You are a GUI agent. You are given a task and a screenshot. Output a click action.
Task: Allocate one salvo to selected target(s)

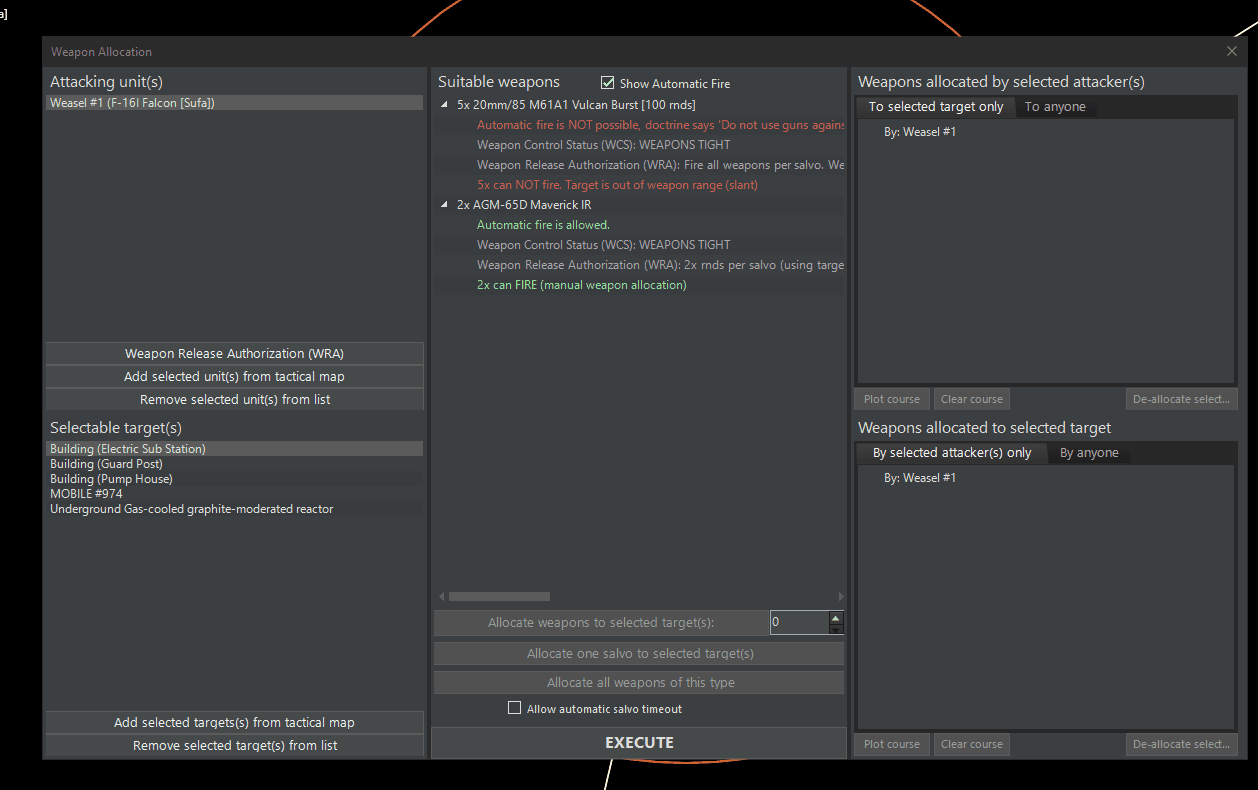(x=639, y=654)
